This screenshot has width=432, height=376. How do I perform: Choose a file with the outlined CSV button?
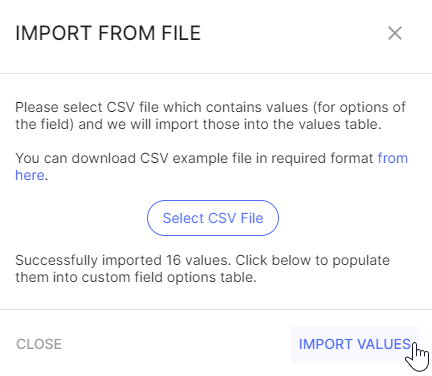tap(213, 218)
